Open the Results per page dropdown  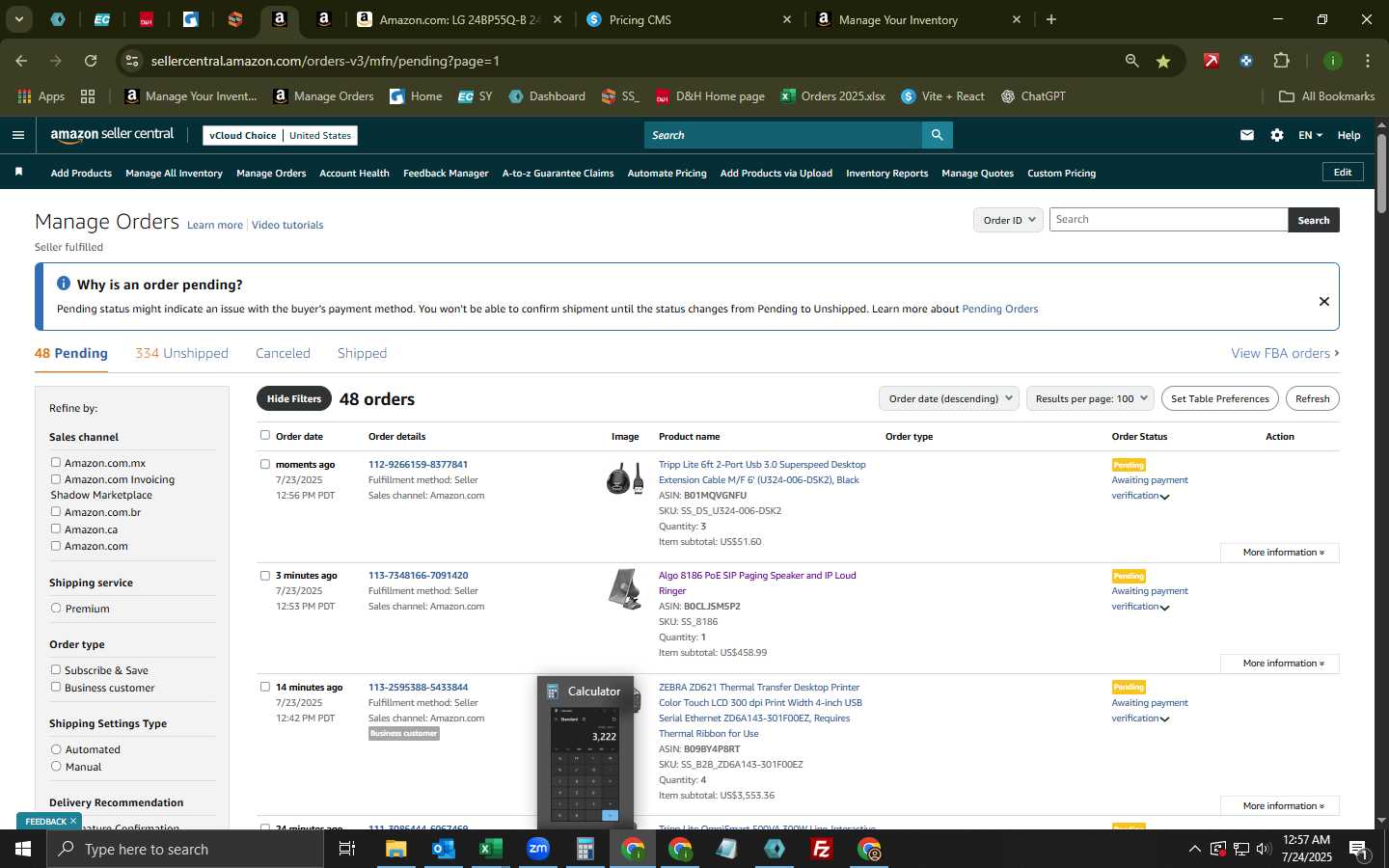pyautogui.click(x=1090, y=398)
